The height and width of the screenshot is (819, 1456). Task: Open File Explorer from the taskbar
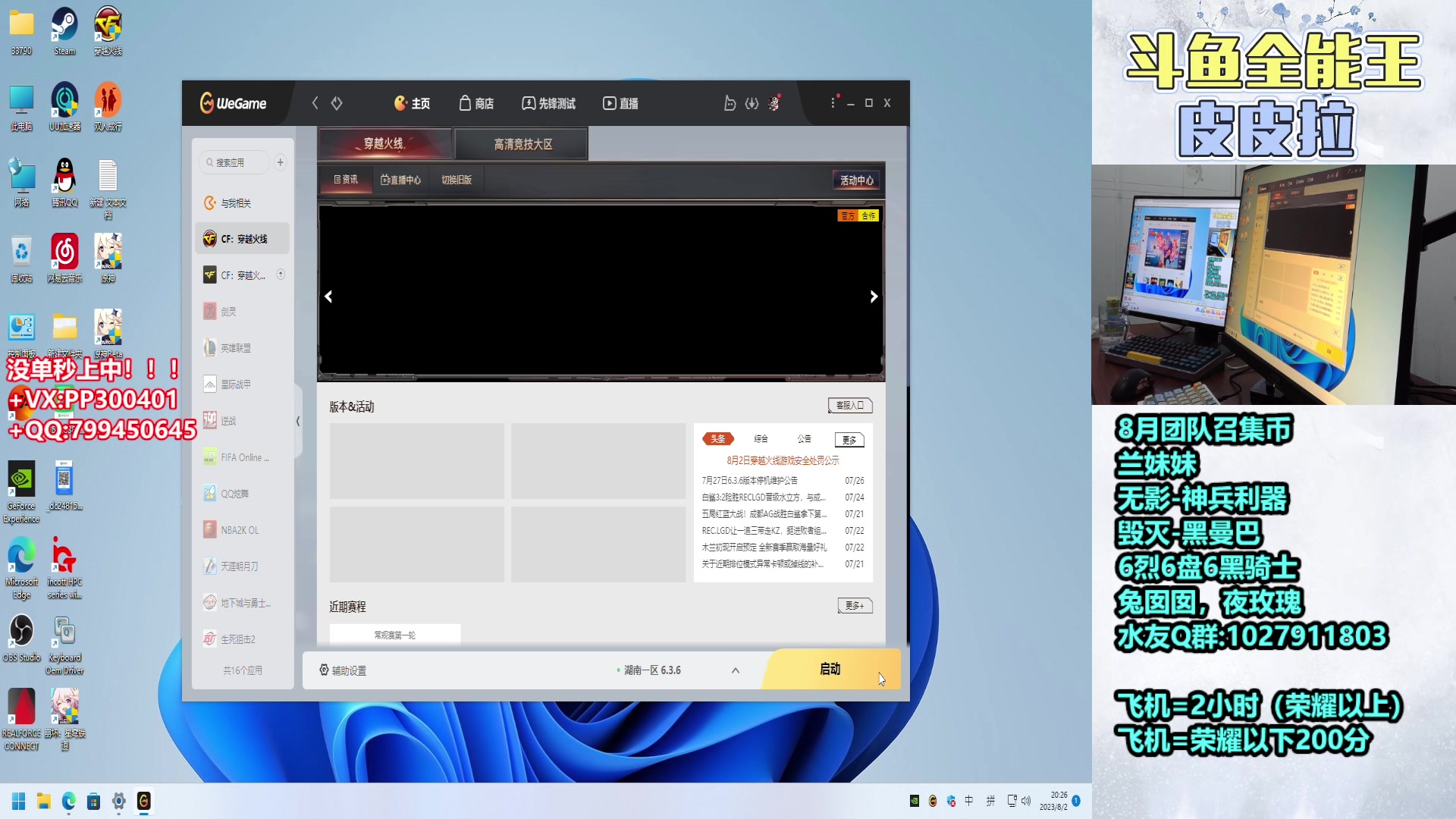coord(44,802)
